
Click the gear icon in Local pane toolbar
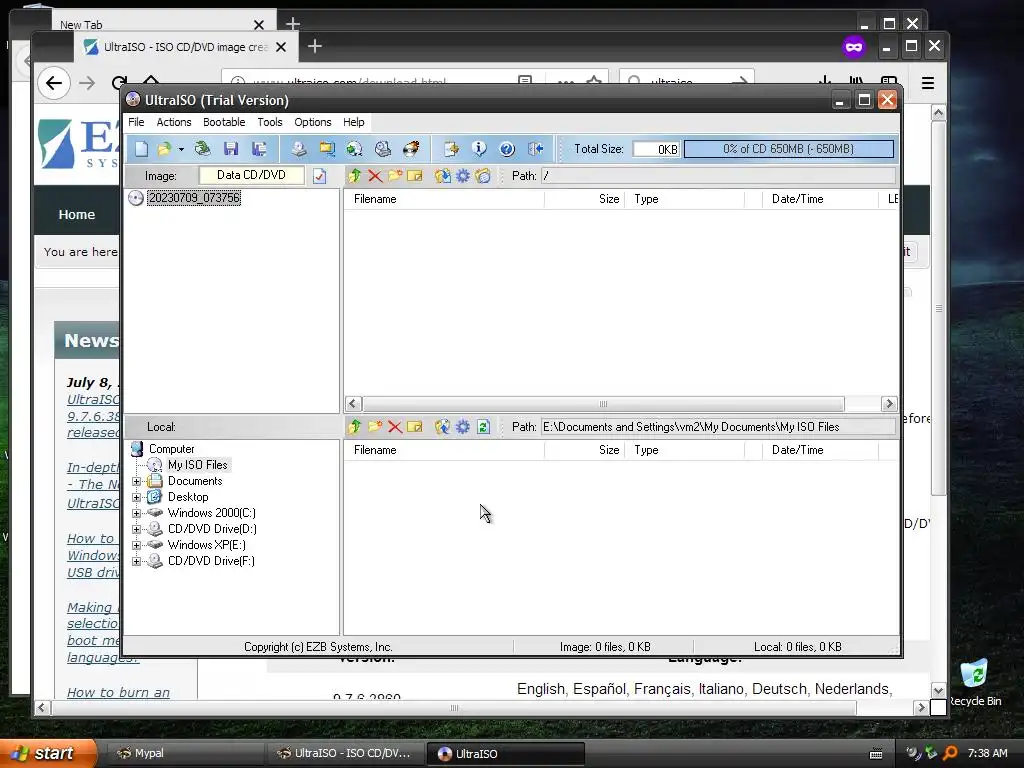(x=462, y=426)
